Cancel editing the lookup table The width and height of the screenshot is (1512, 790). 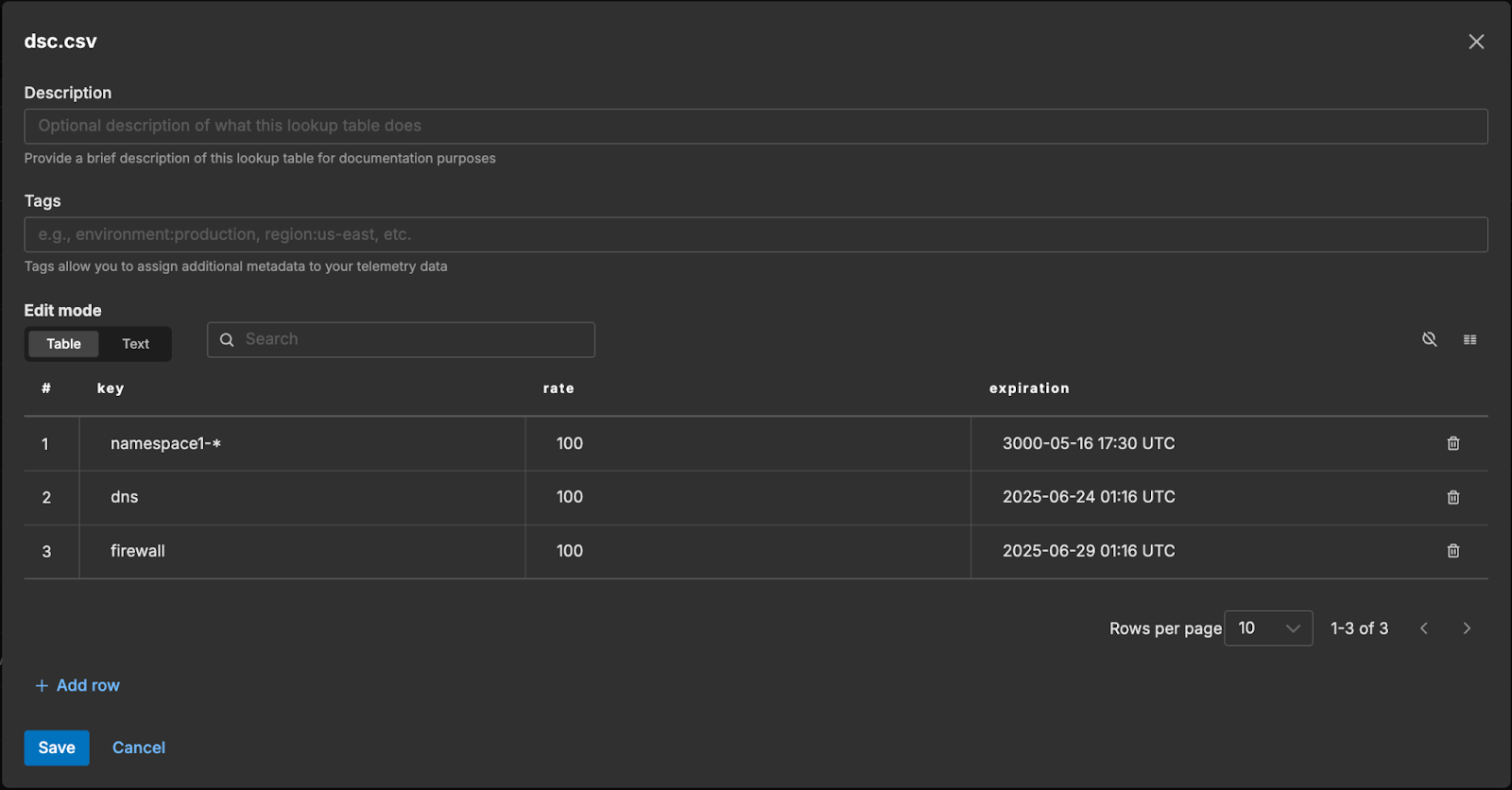point(138,747)
